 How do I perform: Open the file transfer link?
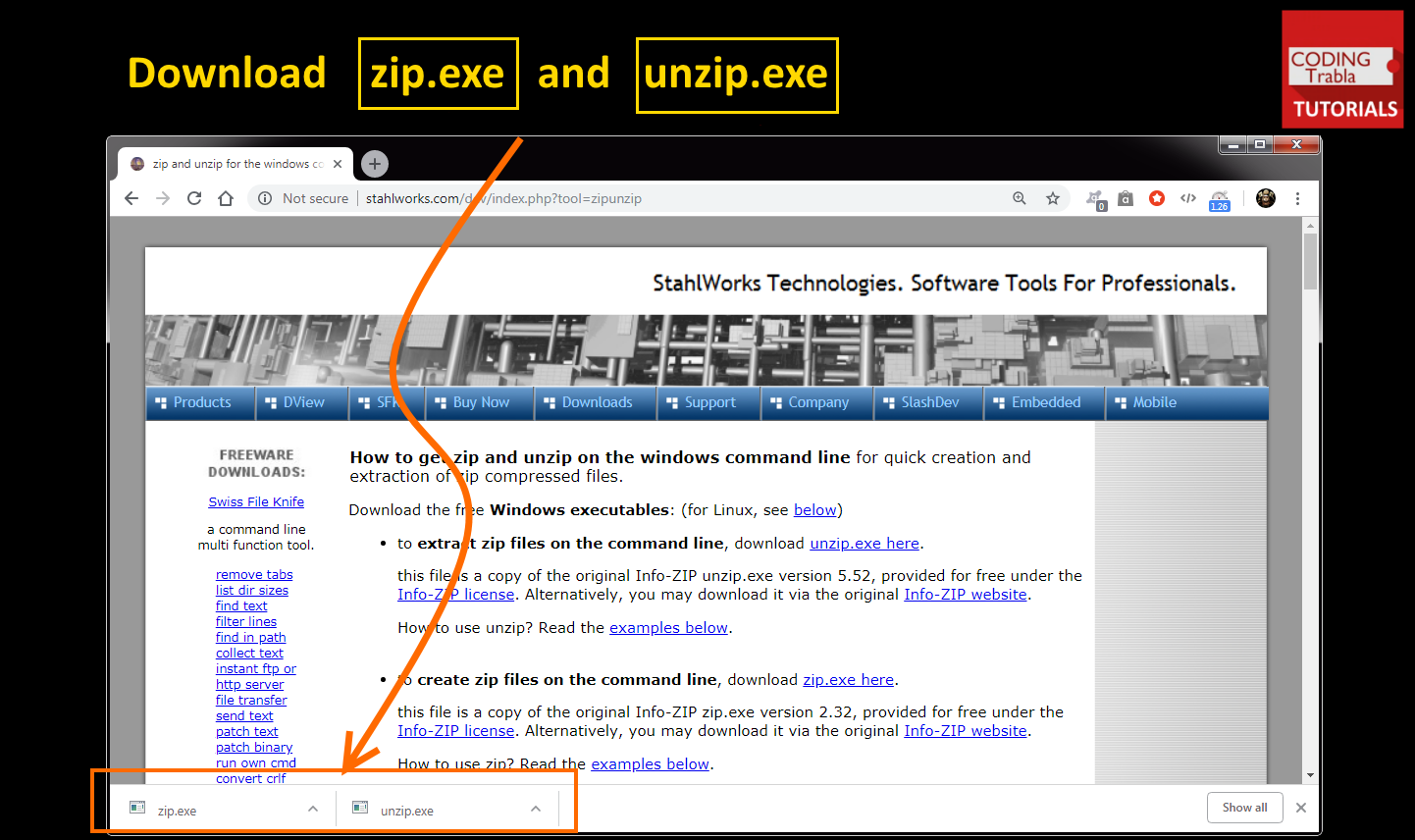(251, 700)
